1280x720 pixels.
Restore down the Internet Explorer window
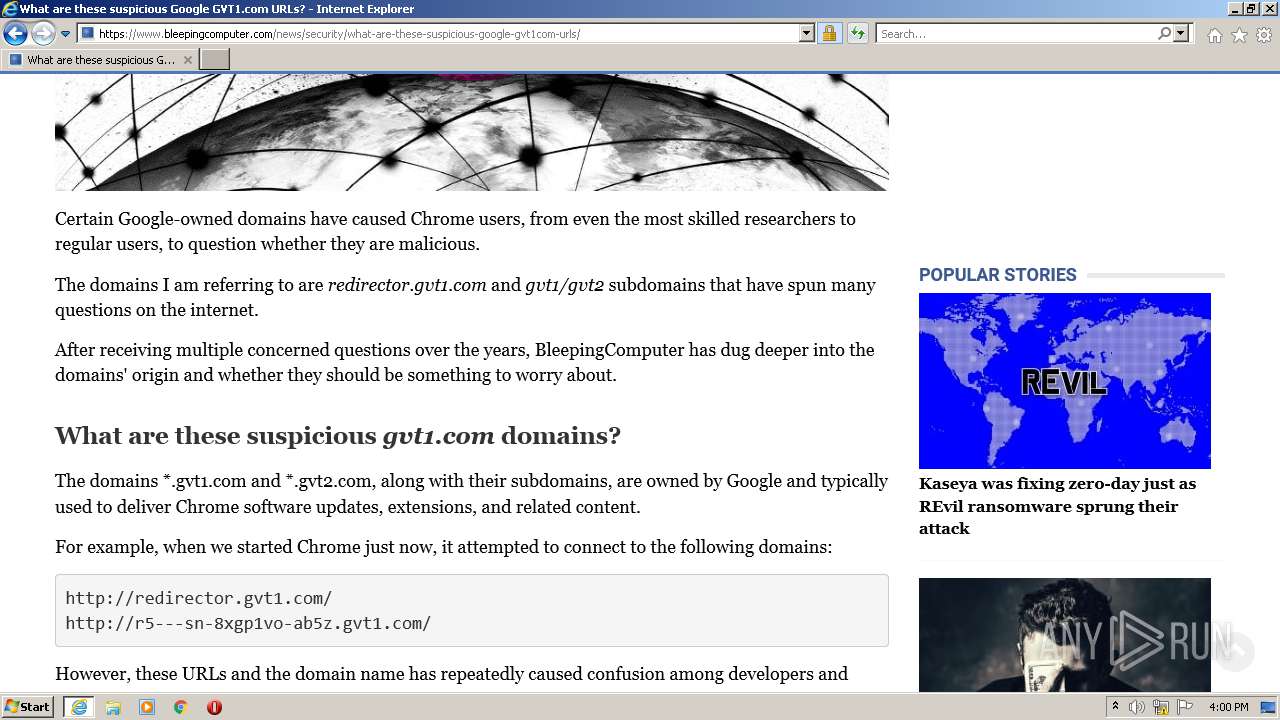1251,9
